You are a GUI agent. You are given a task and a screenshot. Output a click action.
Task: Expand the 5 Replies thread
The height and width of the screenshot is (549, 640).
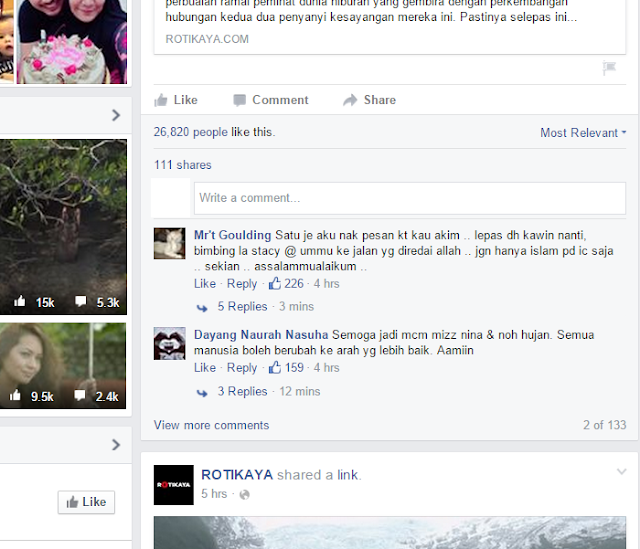pos(242,307)
